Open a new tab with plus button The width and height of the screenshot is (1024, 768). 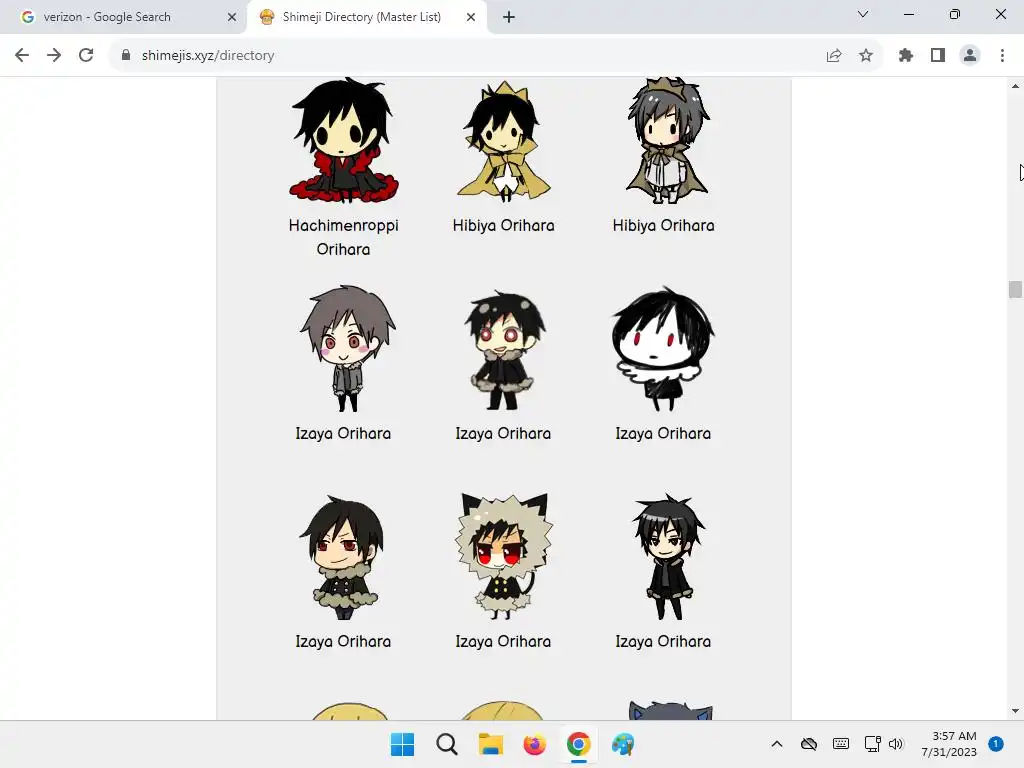coord(509,18)
